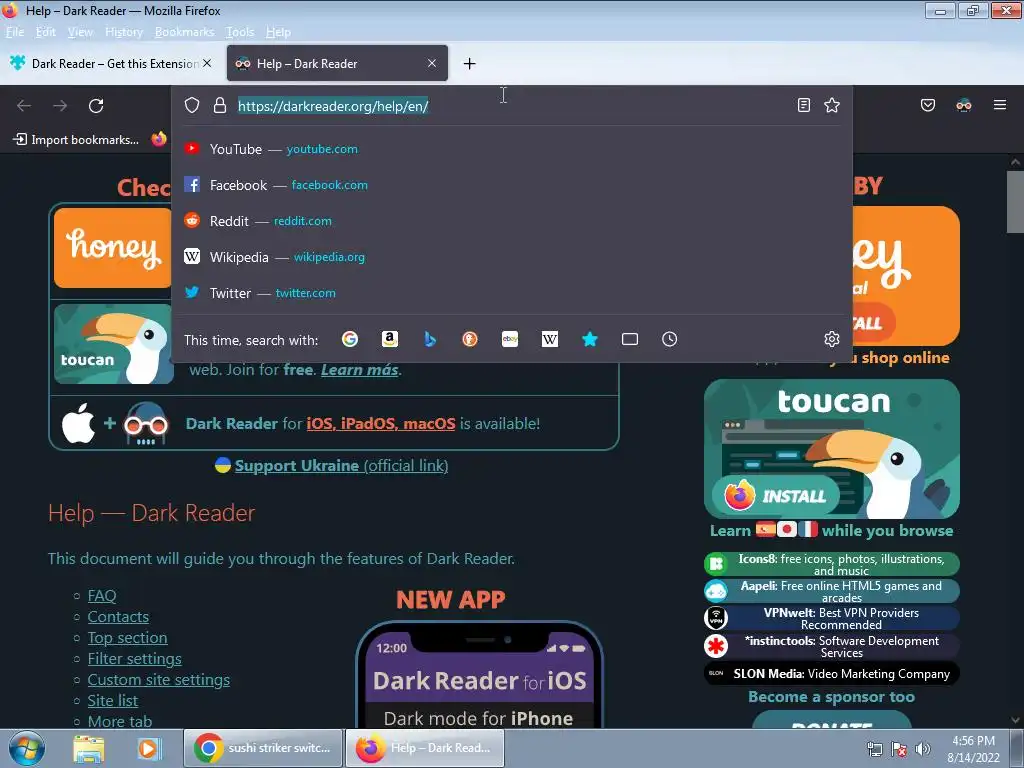Open the More tab link
This screenshot has height=768, width=1024.
pyautogui.click(x=120, y=721)
